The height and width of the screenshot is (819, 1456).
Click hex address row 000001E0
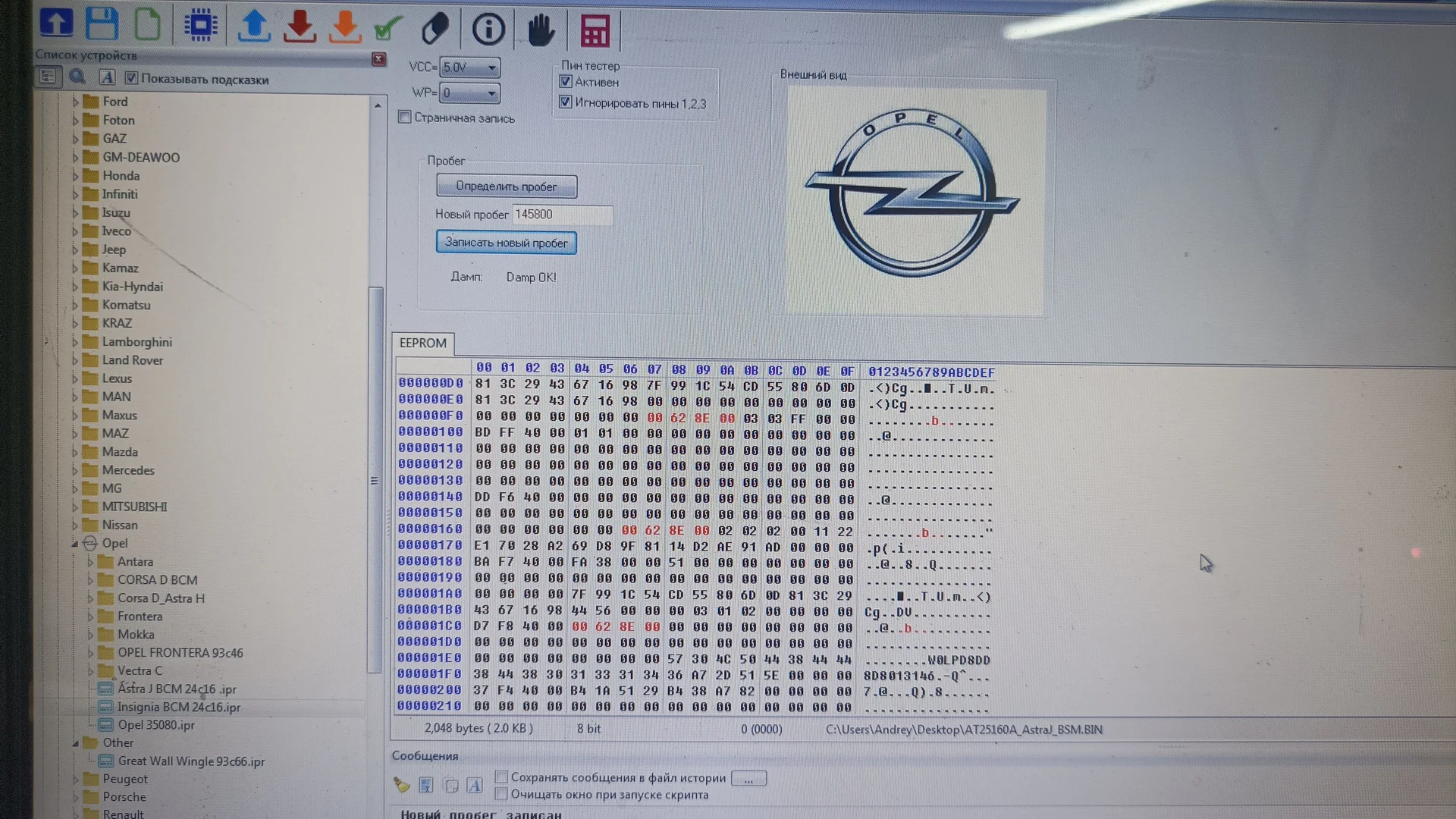click(x=430, y=658)
